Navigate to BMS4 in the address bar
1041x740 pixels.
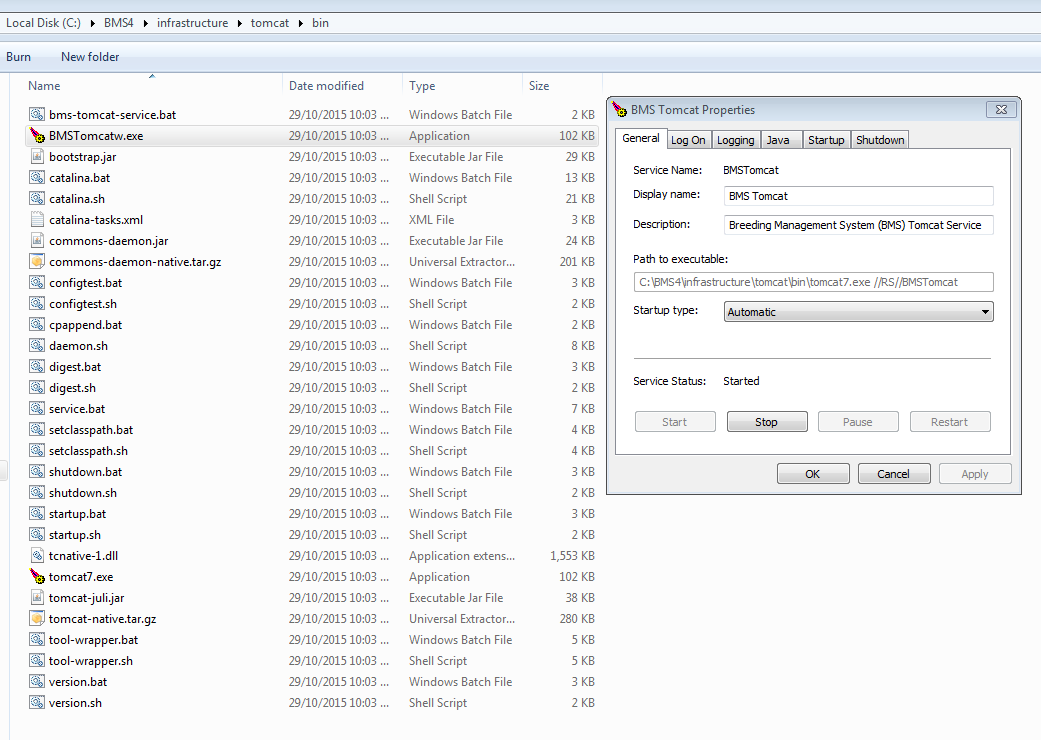coord(119,23)
